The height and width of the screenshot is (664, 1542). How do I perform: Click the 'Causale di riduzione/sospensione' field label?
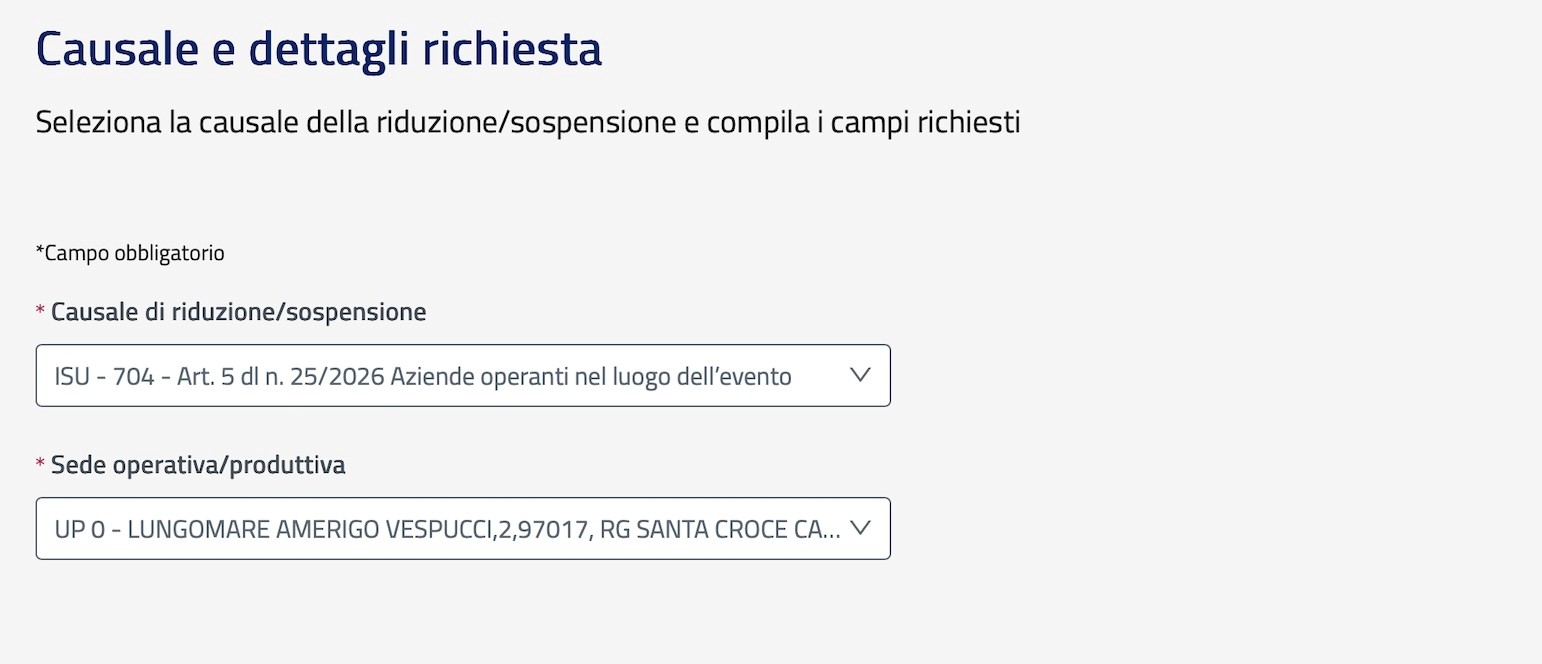(238, 312)
